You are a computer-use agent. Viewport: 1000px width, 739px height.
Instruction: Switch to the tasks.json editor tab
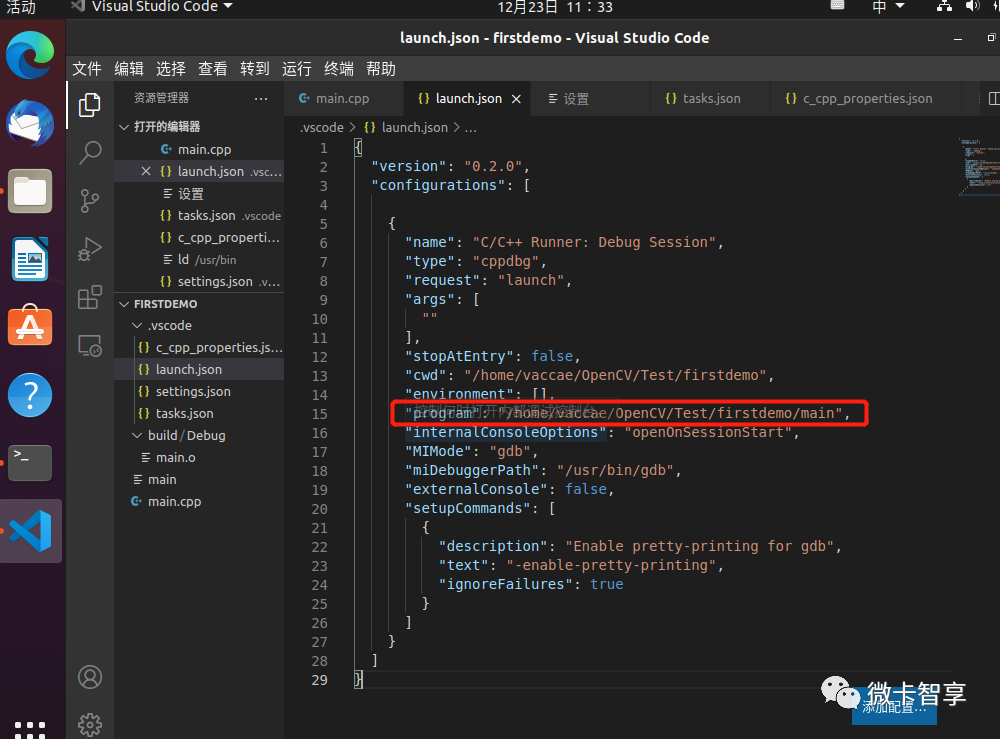712,99
